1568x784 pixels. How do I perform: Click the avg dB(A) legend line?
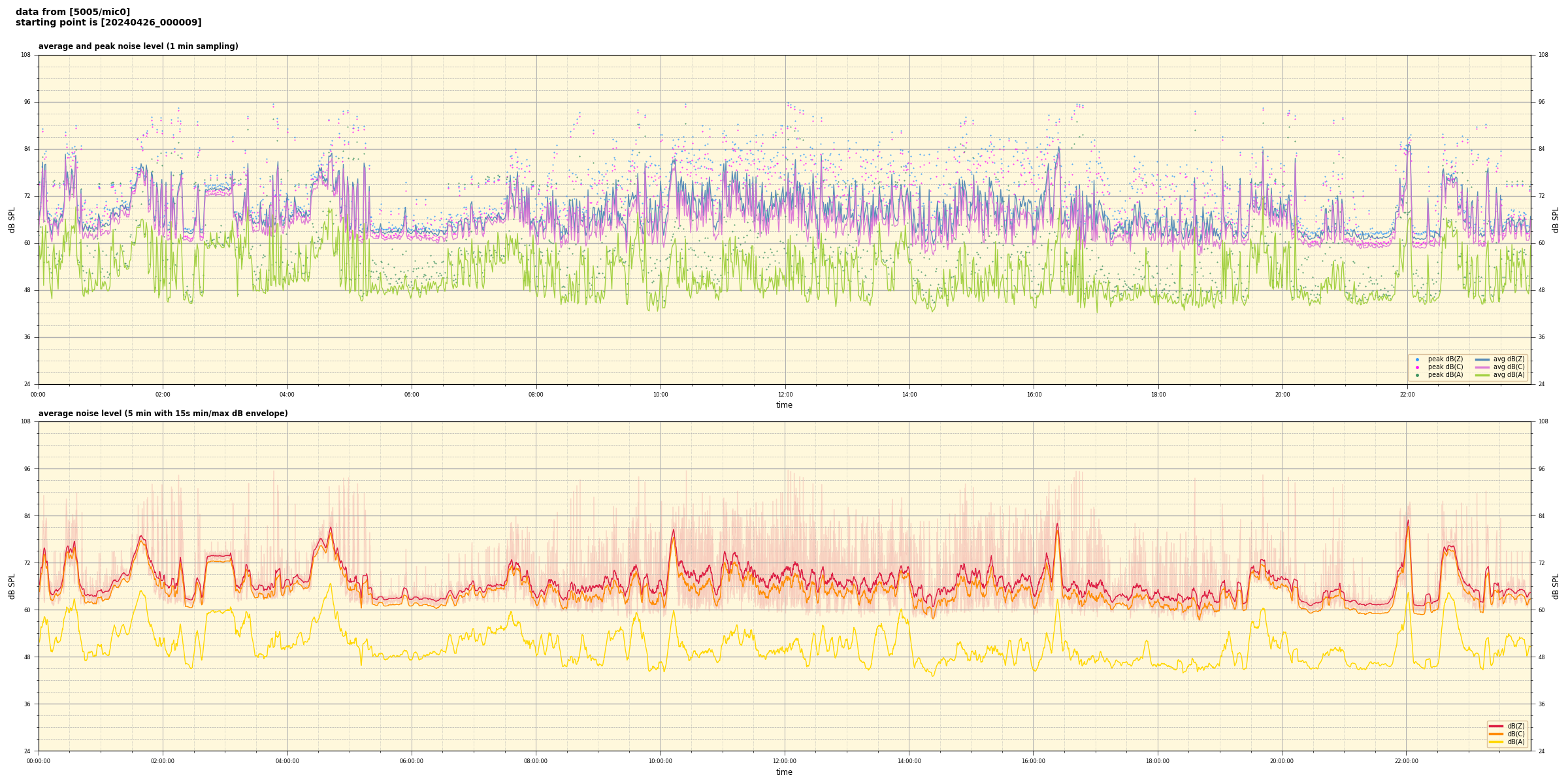click(1482, 375)
